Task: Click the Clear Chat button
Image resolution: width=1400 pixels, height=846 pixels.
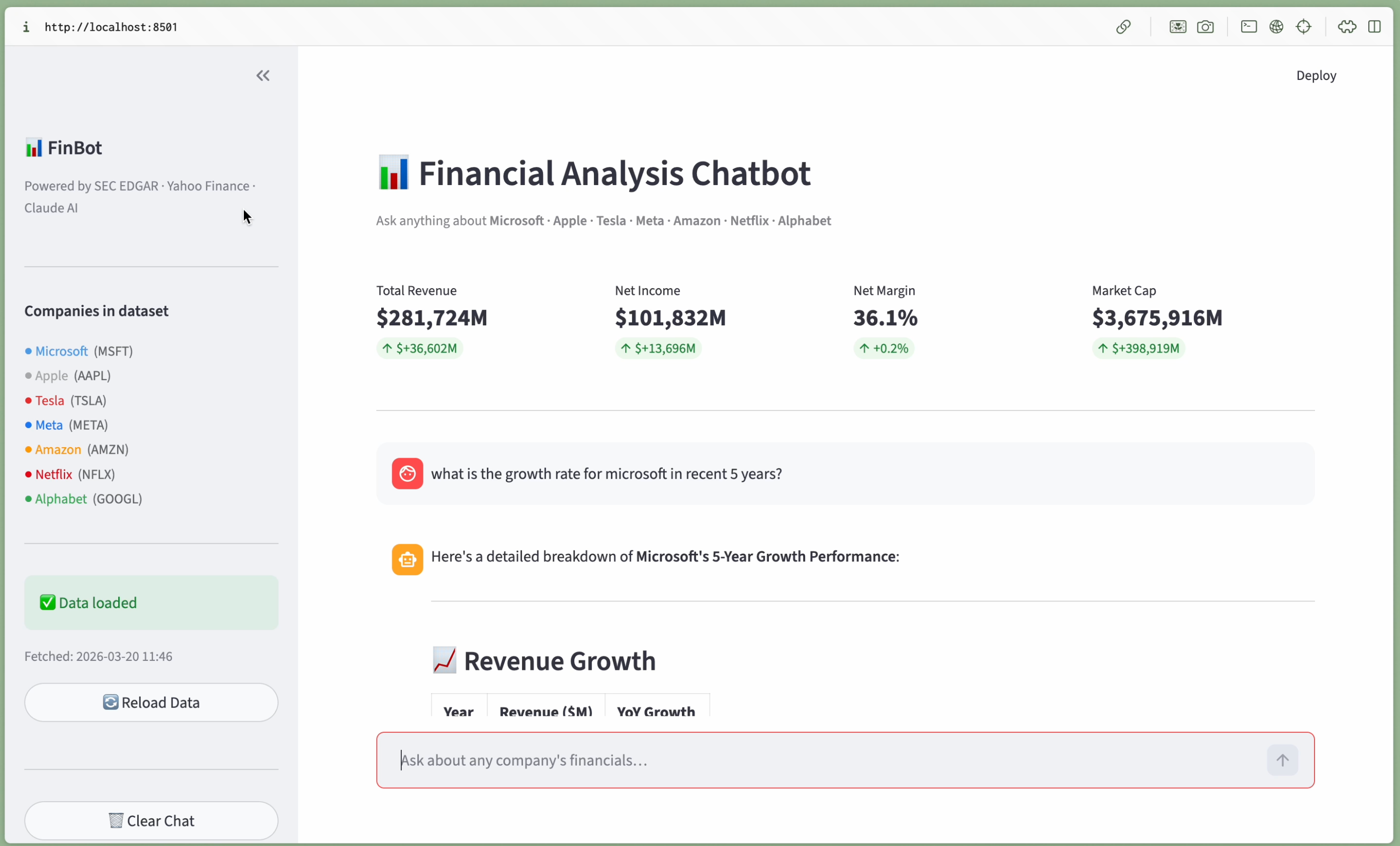Action: click(151, 820)
